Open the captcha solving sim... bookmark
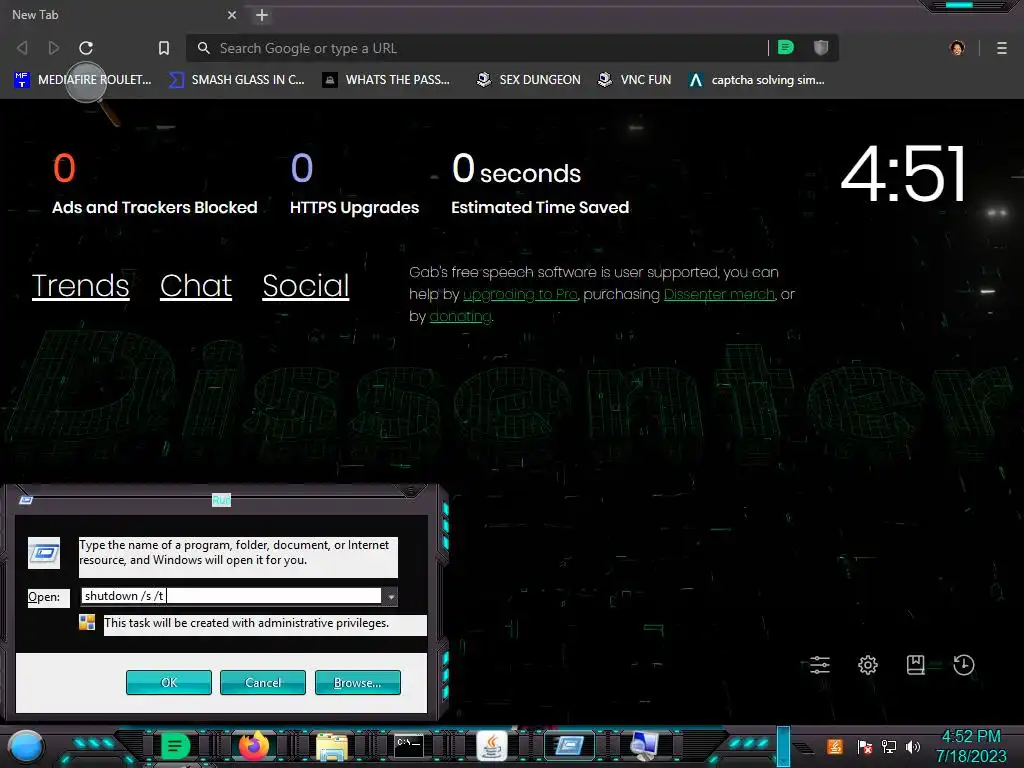Screen dimensions: 1024x768 pyautogui.click(x=756, y=80)
